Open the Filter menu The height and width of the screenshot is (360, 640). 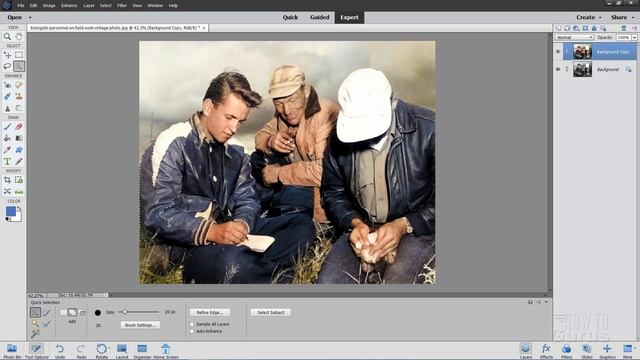pyautogui.click(x=122, y=6)
